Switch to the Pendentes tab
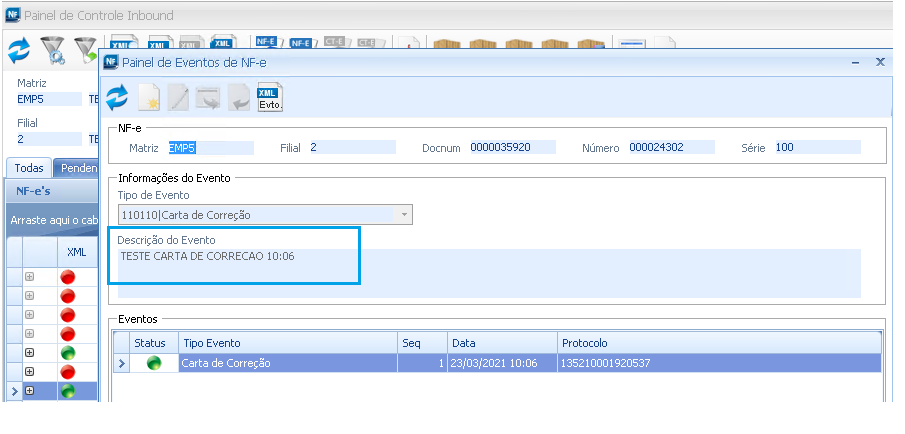The height and width of the screenshot is (434, 905). [x=77, y=168]
